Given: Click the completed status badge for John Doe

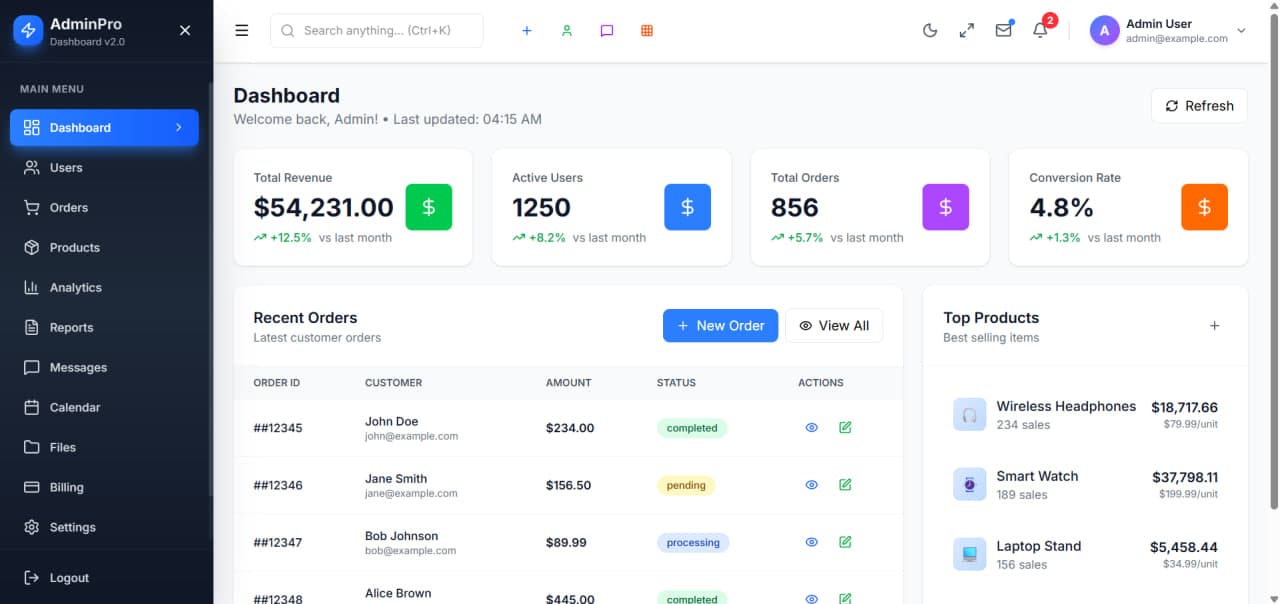Looking at the screenshot, I should tap(692, 428).
